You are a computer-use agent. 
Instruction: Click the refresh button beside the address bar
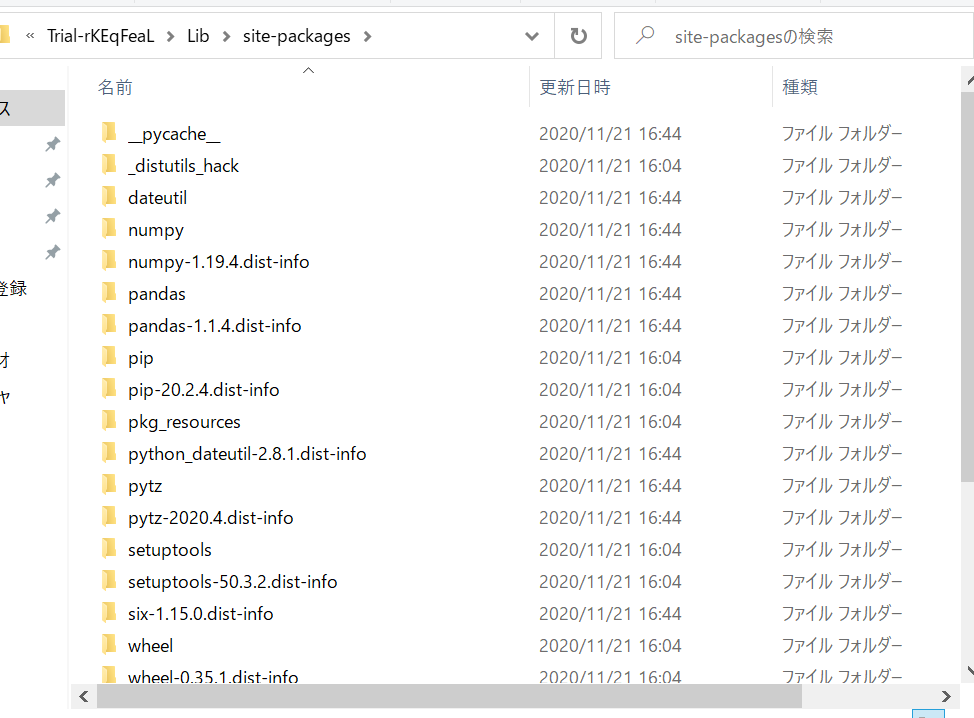(x=578, y=36)
